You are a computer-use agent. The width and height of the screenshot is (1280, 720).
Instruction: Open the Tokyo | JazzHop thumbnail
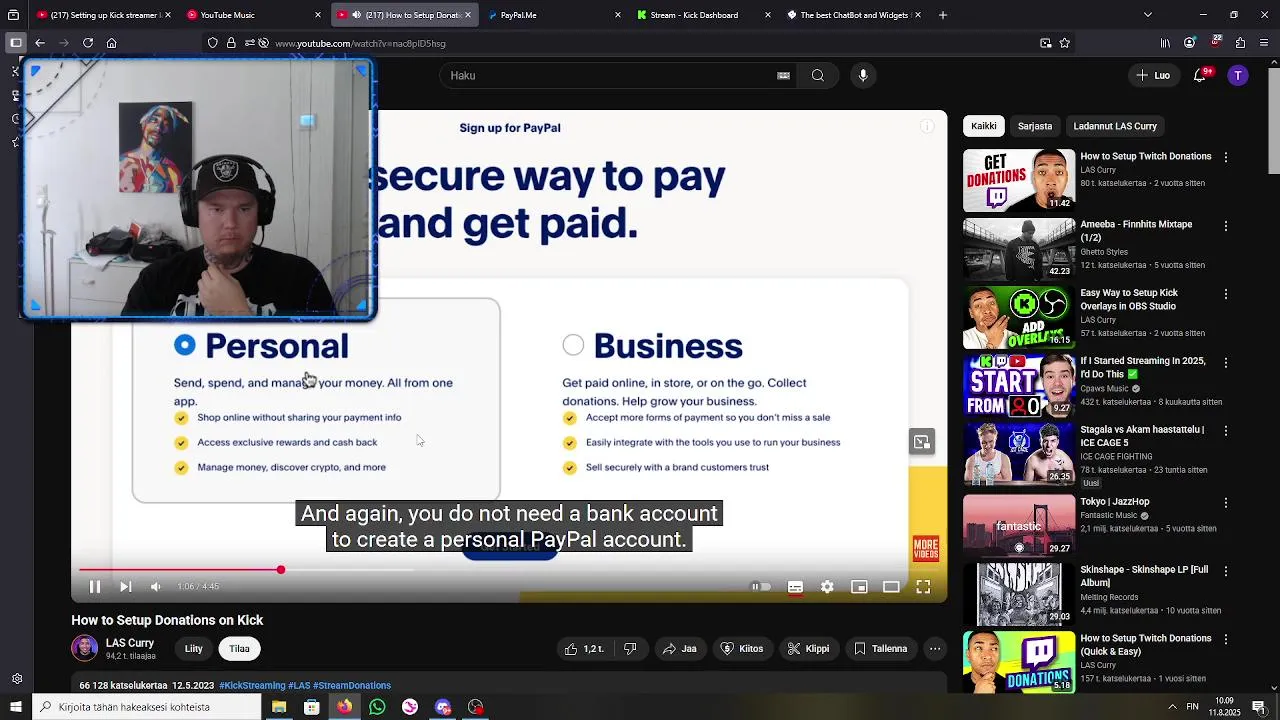1019,525
